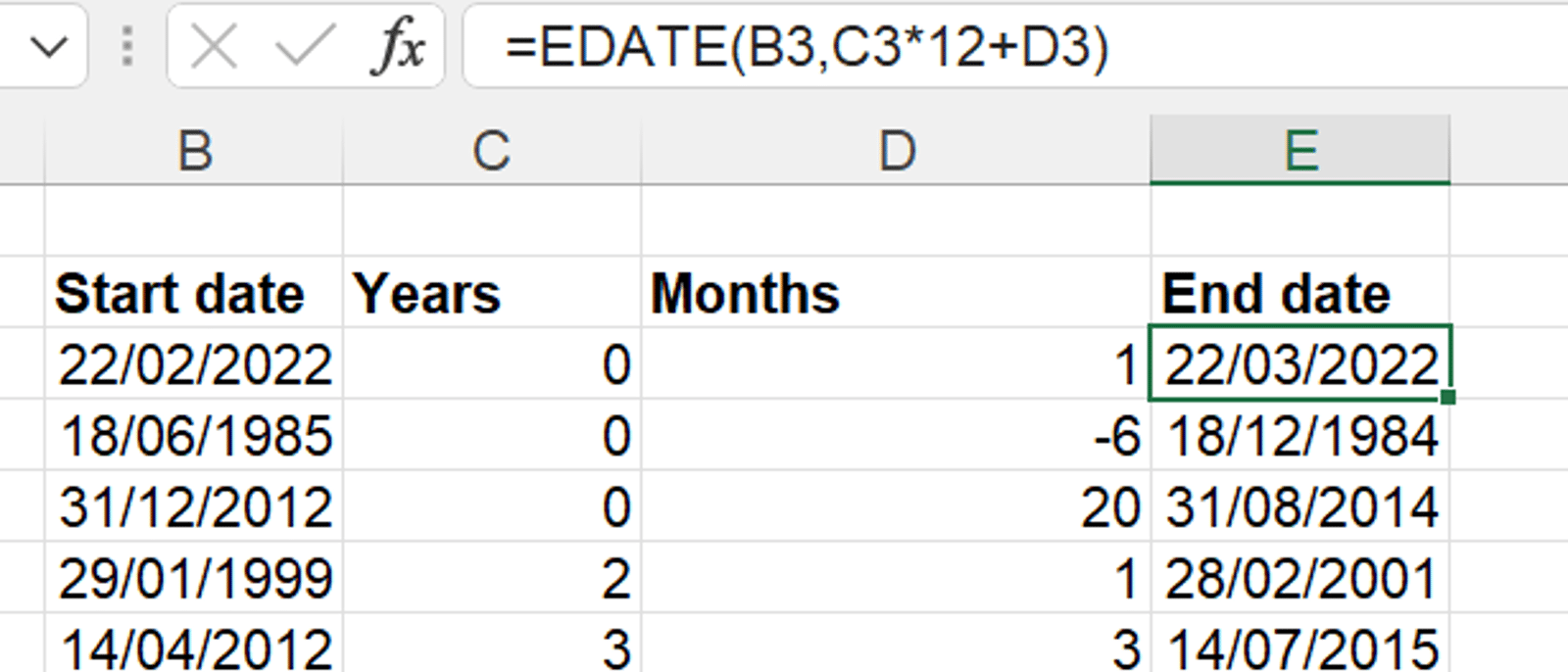Select column E header
1568x672 pixels.
click(x=1299, y=152)
